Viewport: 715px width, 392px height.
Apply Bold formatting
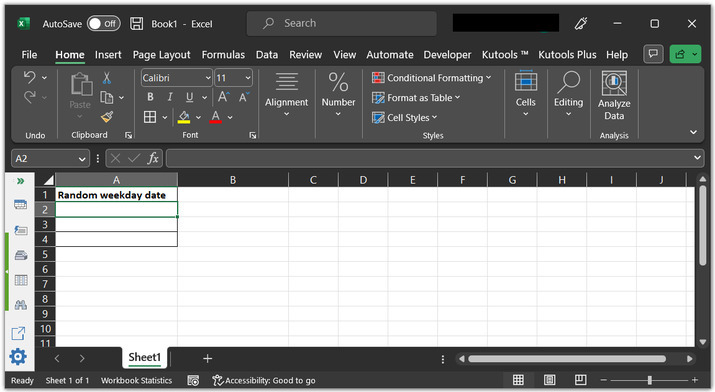click(x=150, y=97)
